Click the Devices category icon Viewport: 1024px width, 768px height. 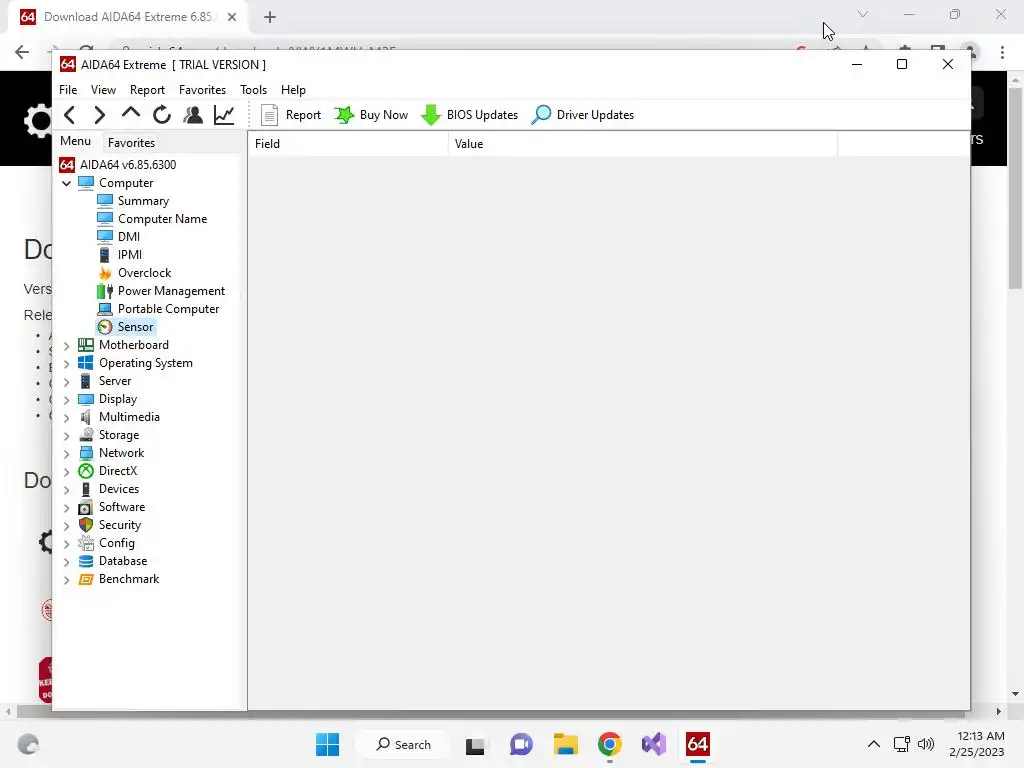click(x=86, y=489)
